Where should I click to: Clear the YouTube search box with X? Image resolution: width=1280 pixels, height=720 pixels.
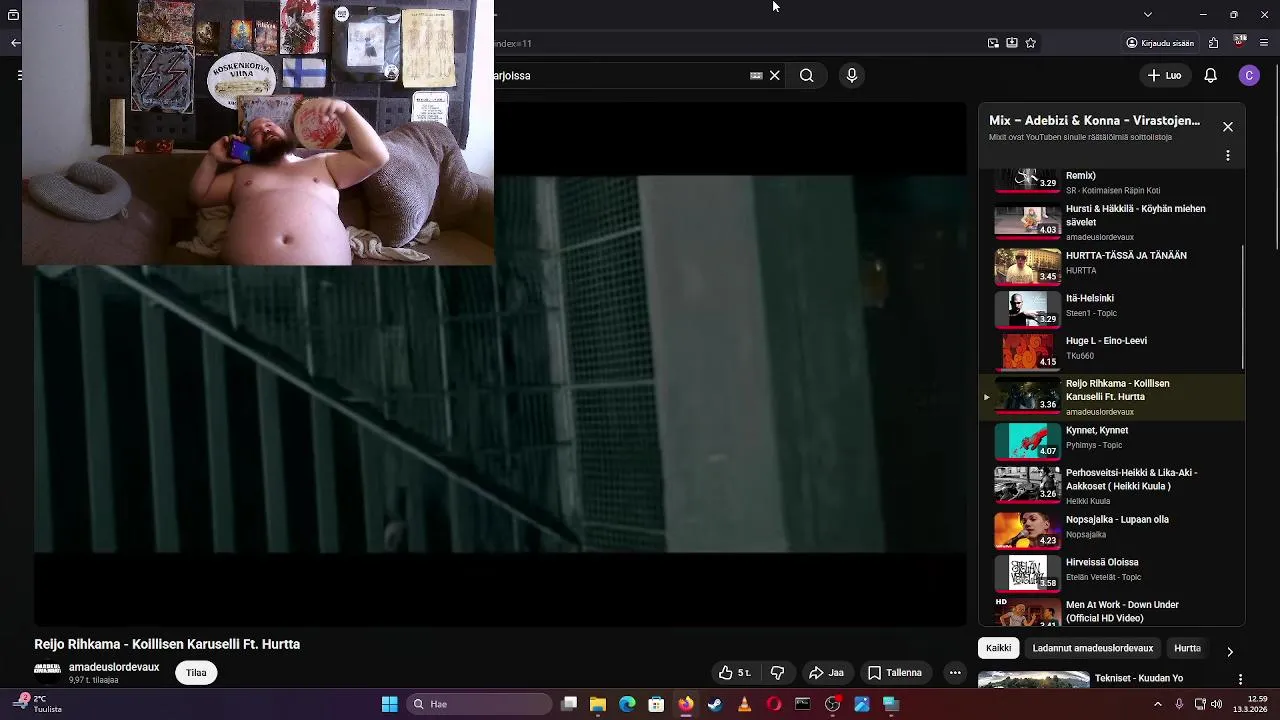pyautogui.click(x=774, y=75)
